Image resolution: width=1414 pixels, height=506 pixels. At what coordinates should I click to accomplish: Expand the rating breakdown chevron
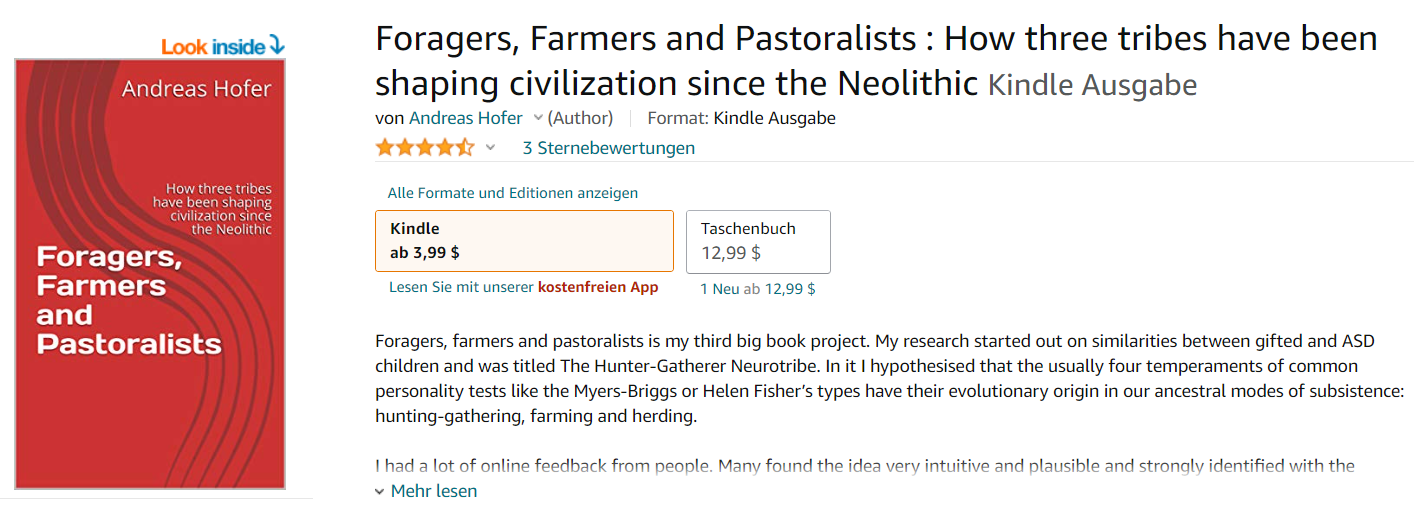pyautogui.click(x=490, y=148)
